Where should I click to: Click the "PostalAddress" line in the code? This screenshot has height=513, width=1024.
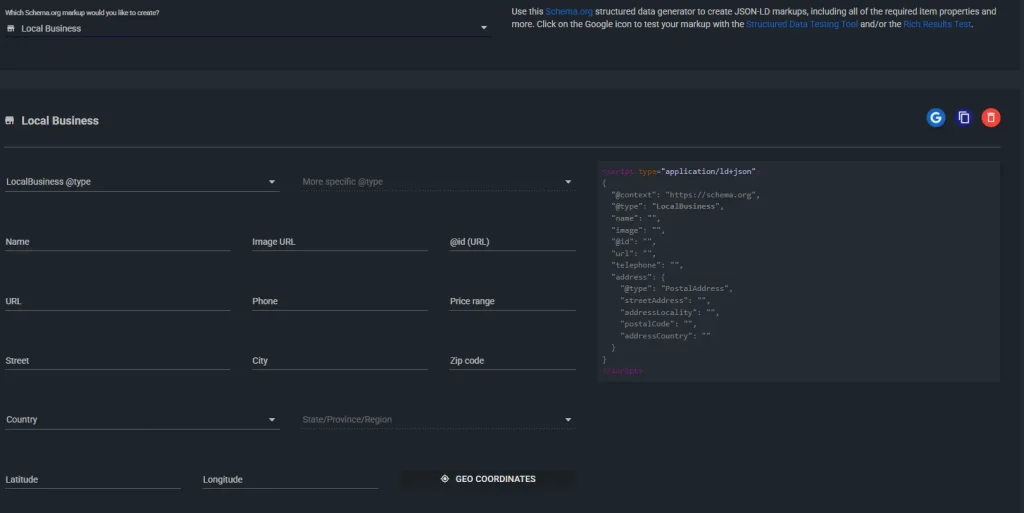point(677,288)
